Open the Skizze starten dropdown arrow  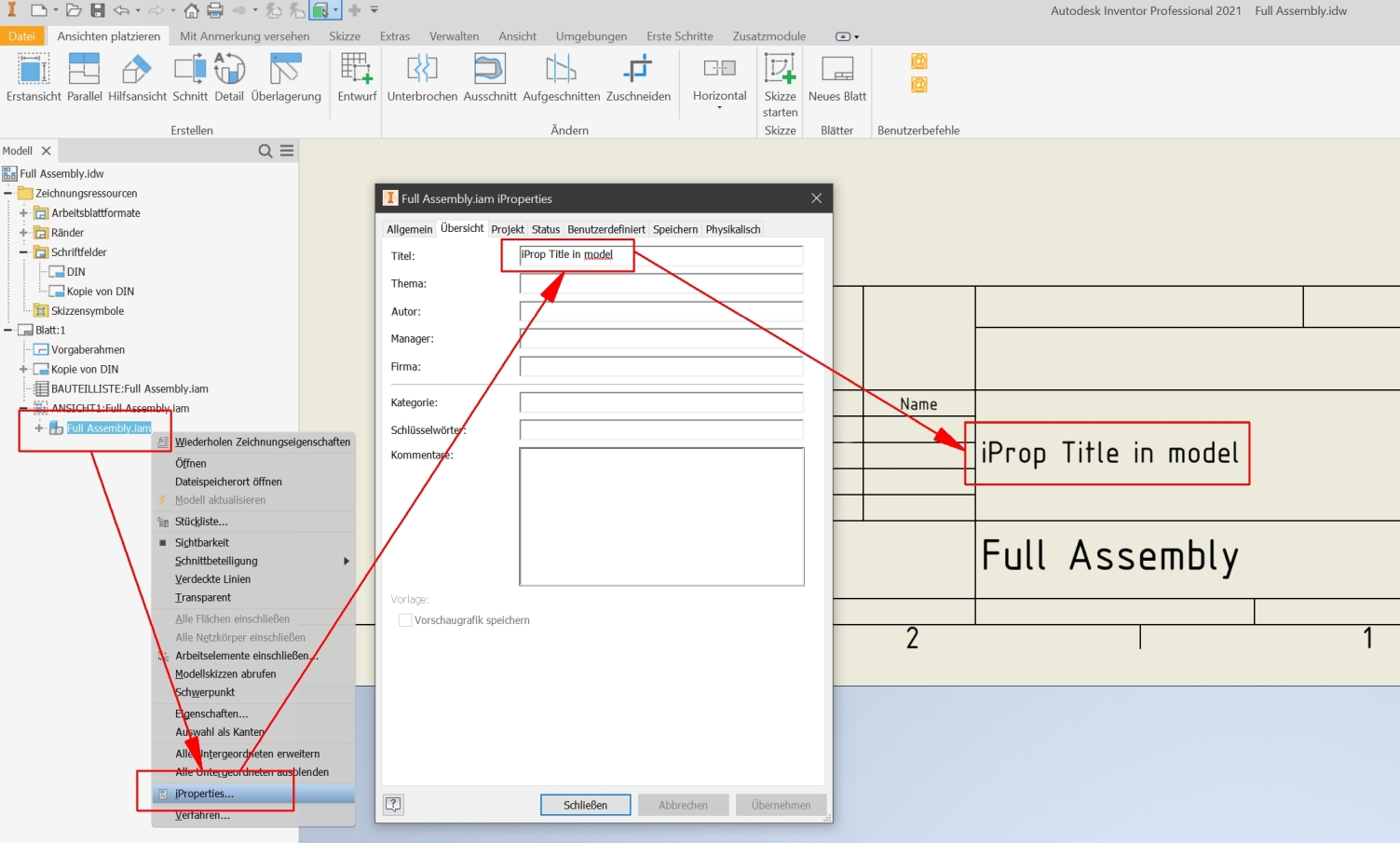pyautogui.click(x=781, y=112)
